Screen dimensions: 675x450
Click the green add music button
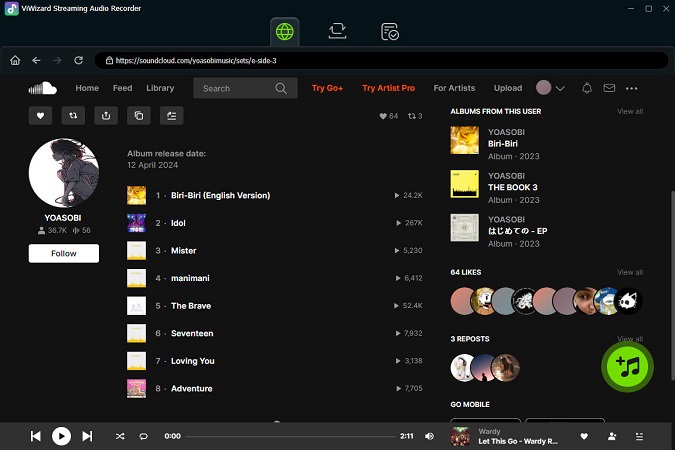click(x=627, y=366)
